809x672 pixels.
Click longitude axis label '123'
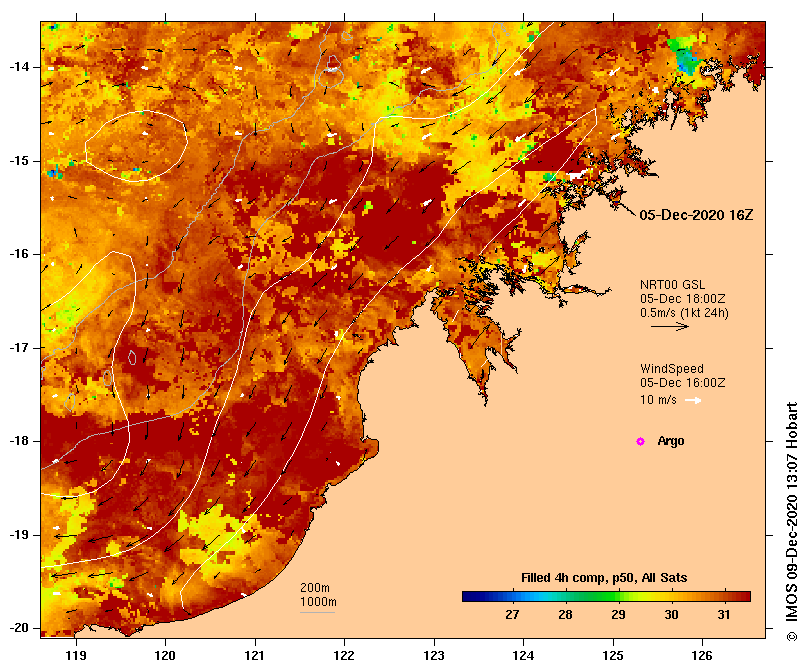434,656
